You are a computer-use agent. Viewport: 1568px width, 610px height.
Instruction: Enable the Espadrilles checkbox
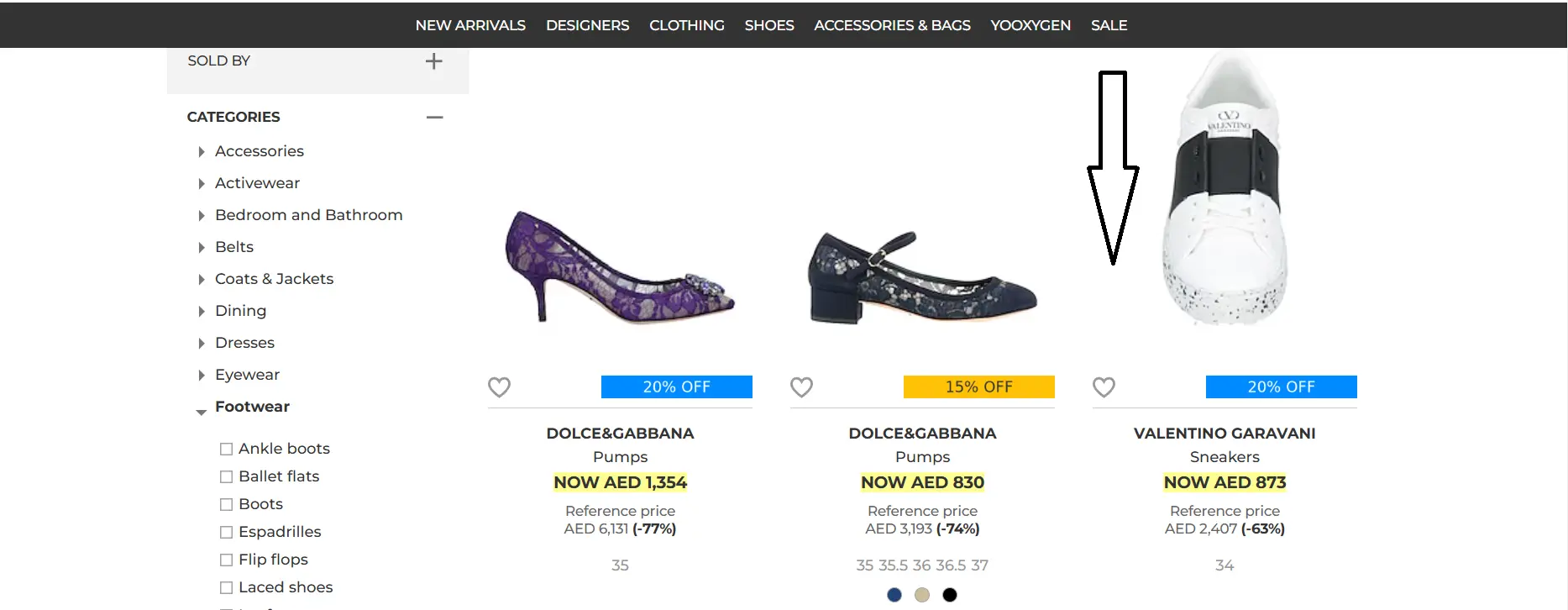click(226, 533)
